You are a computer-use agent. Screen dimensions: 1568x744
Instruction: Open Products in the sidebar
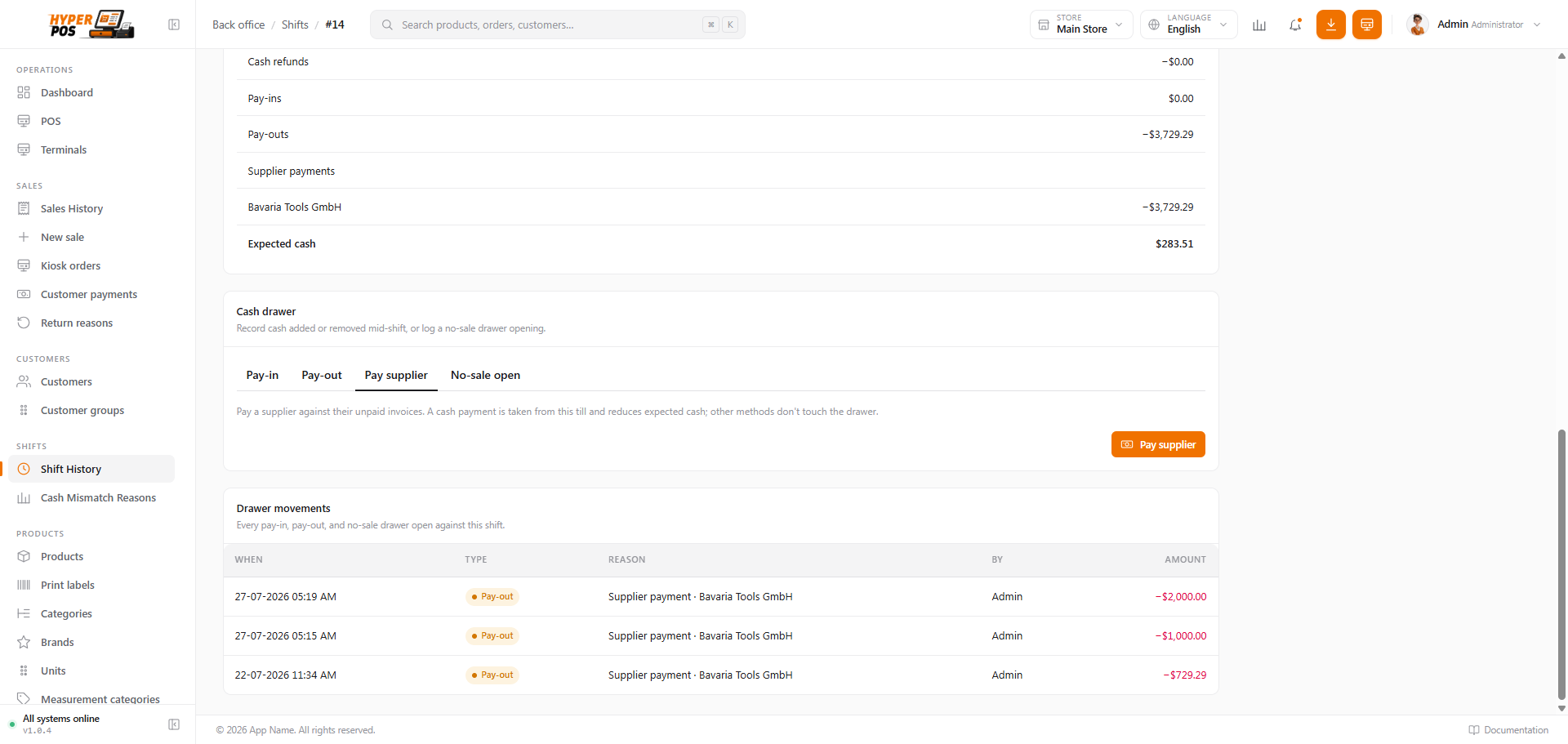[x=62, y=556]
